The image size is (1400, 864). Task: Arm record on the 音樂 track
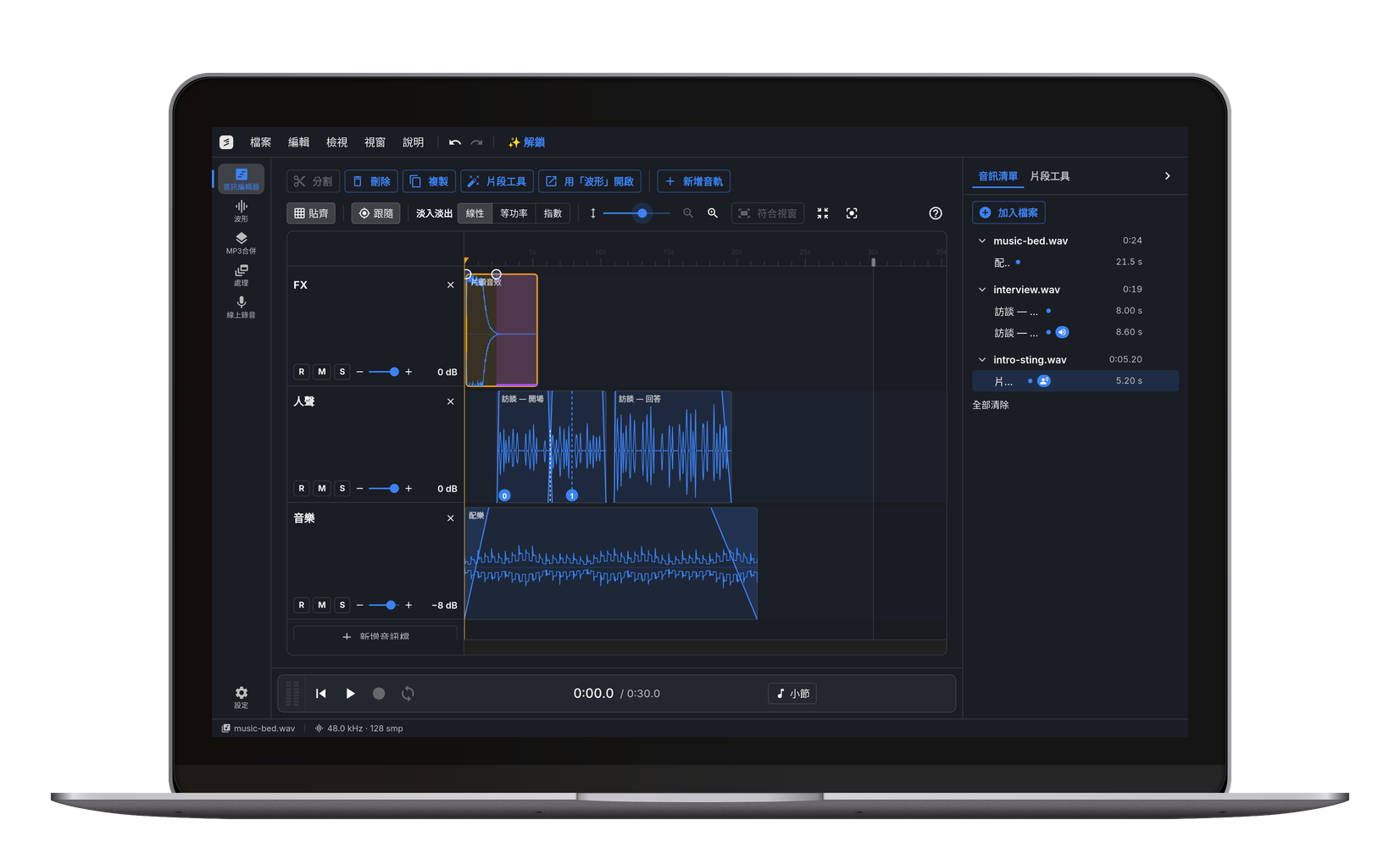(x=302, y=605)
